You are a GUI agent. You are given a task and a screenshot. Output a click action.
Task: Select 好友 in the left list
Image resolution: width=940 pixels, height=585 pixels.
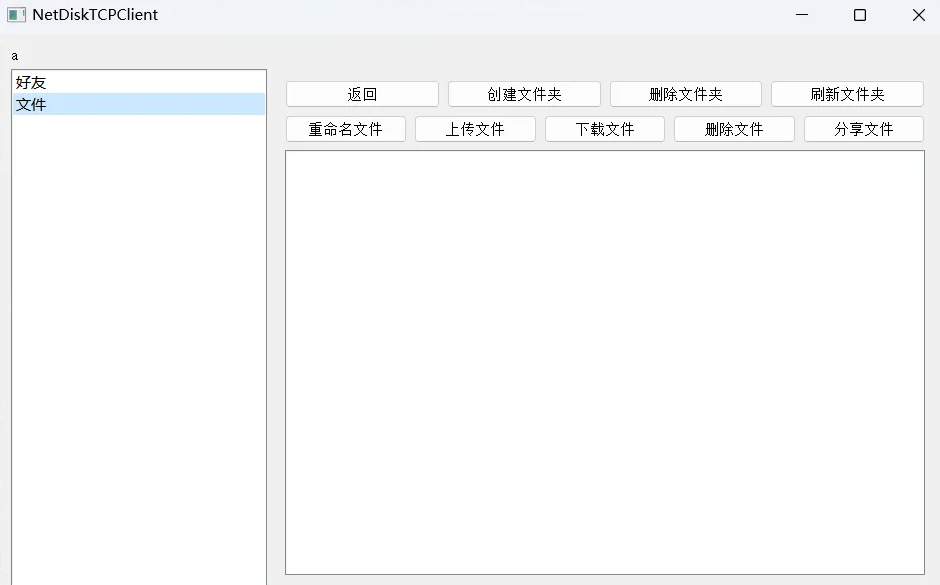click(x=138, y=82)
